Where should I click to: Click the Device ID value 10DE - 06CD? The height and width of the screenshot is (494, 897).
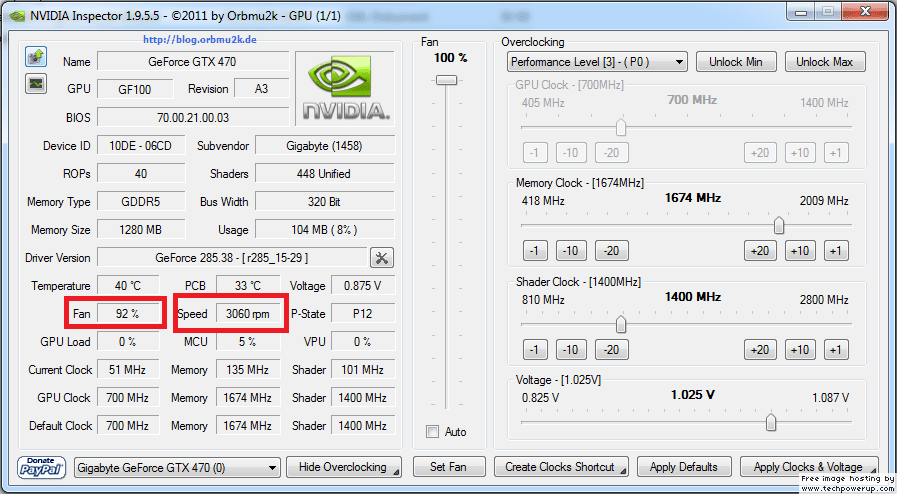pos(141,146)
